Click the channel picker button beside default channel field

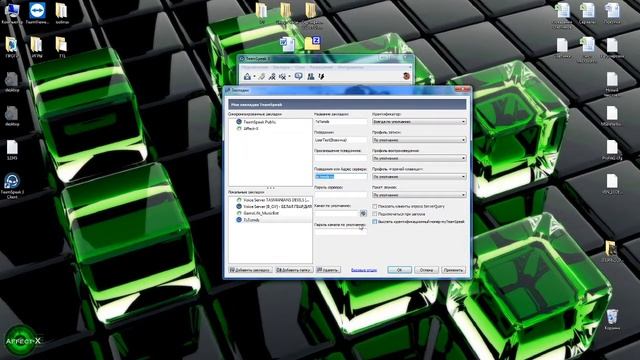(363, 213)
